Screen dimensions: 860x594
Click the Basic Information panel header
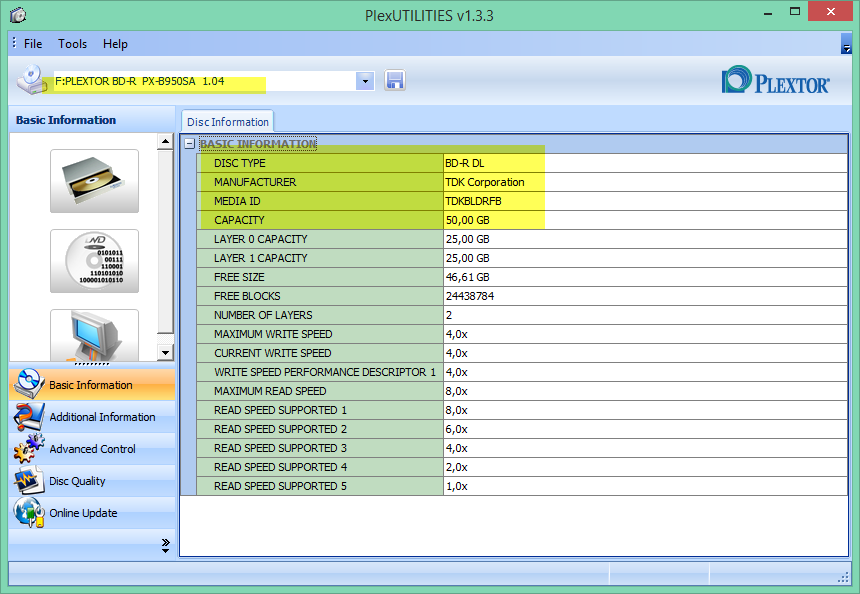pyautogui.click(x=92, y=120)
